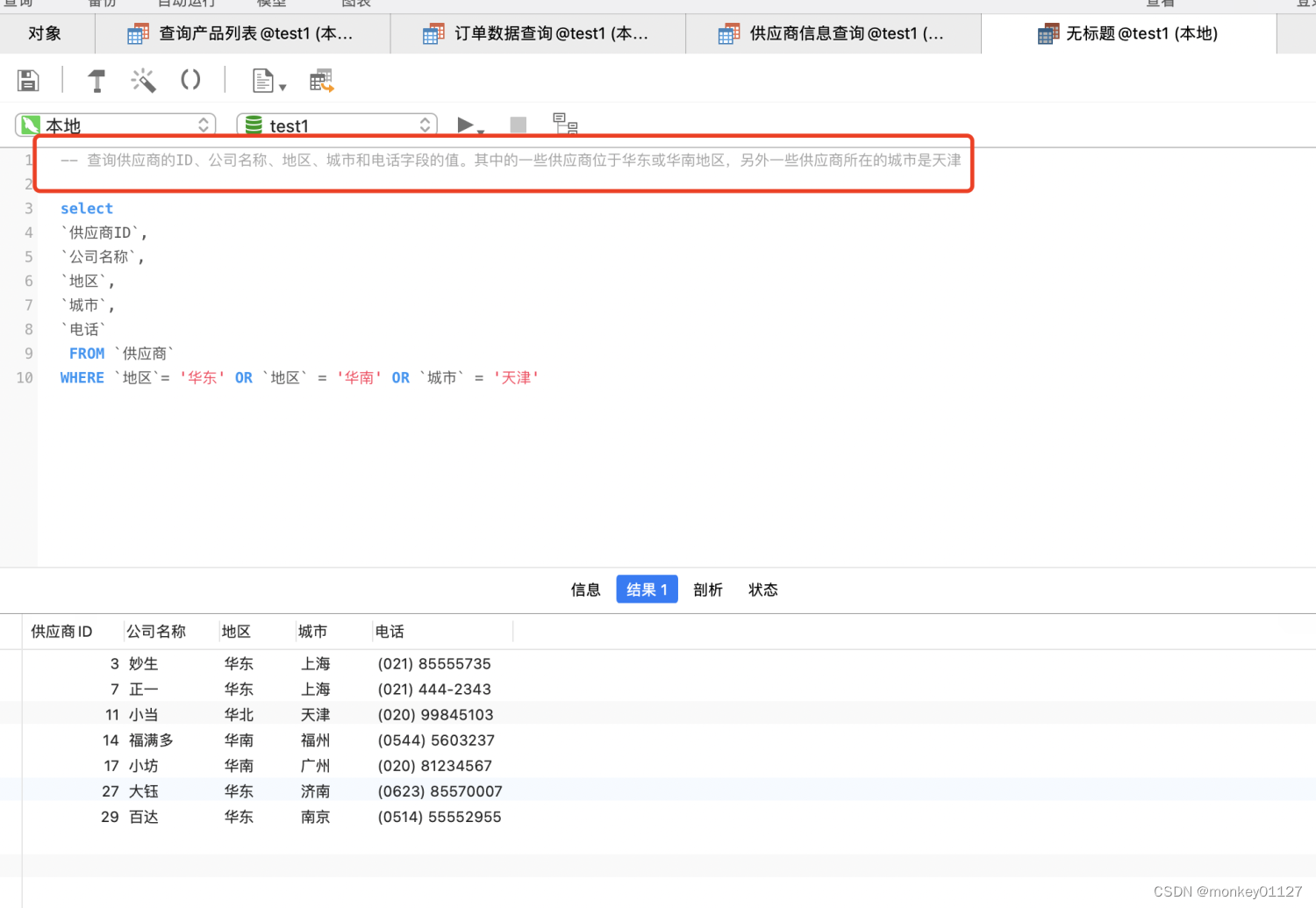The image size is (1316, 908).
Task: Click supplier ID 29 cell
Action: pos(110,817)
